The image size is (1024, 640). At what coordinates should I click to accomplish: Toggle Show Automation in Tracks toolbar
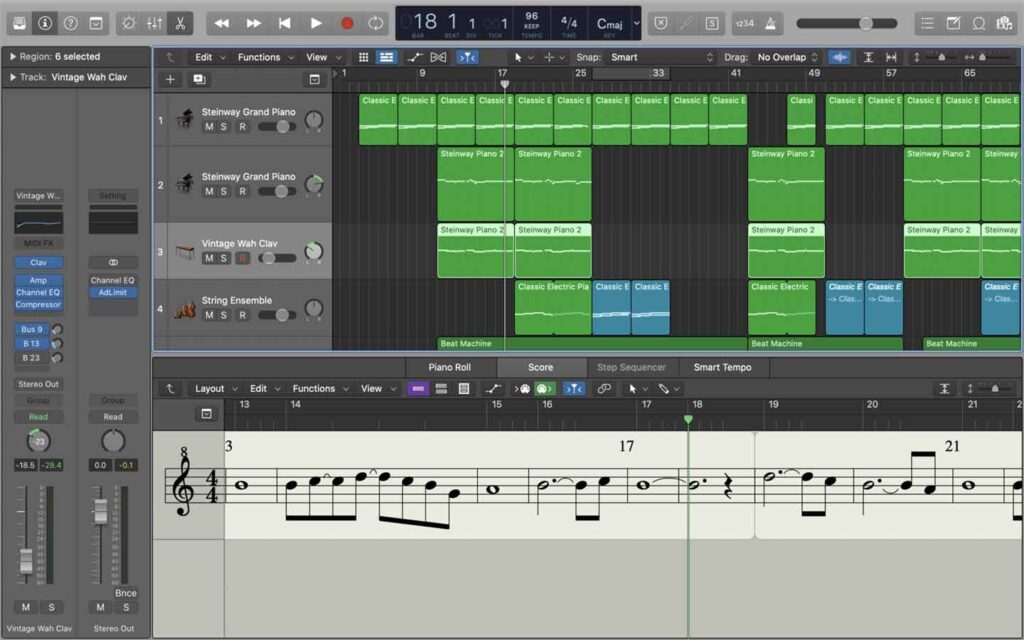click(x=414, y=57)
